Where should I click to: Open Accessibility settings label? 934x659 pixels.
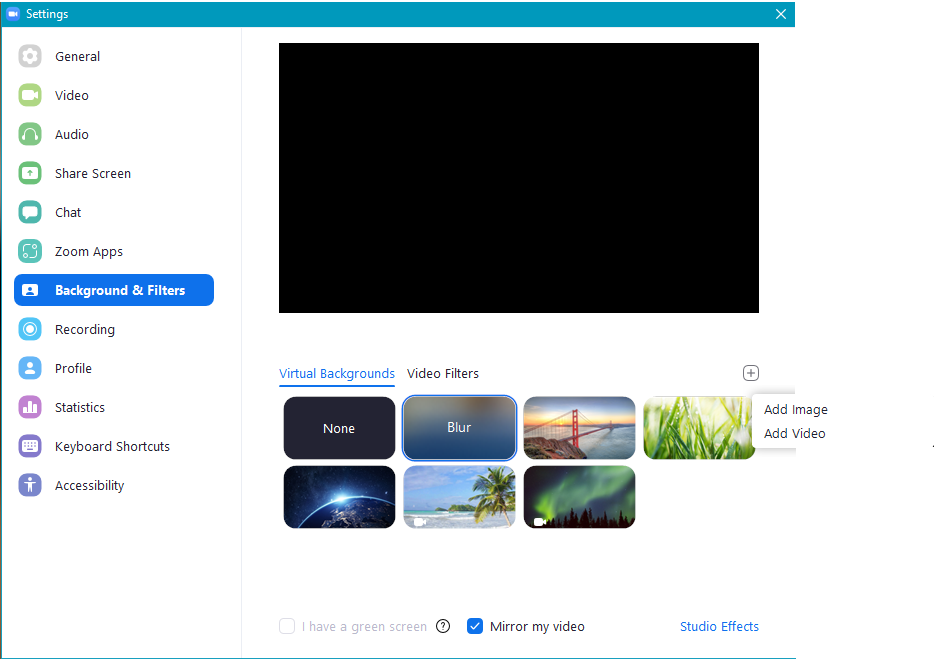point(89,486)
